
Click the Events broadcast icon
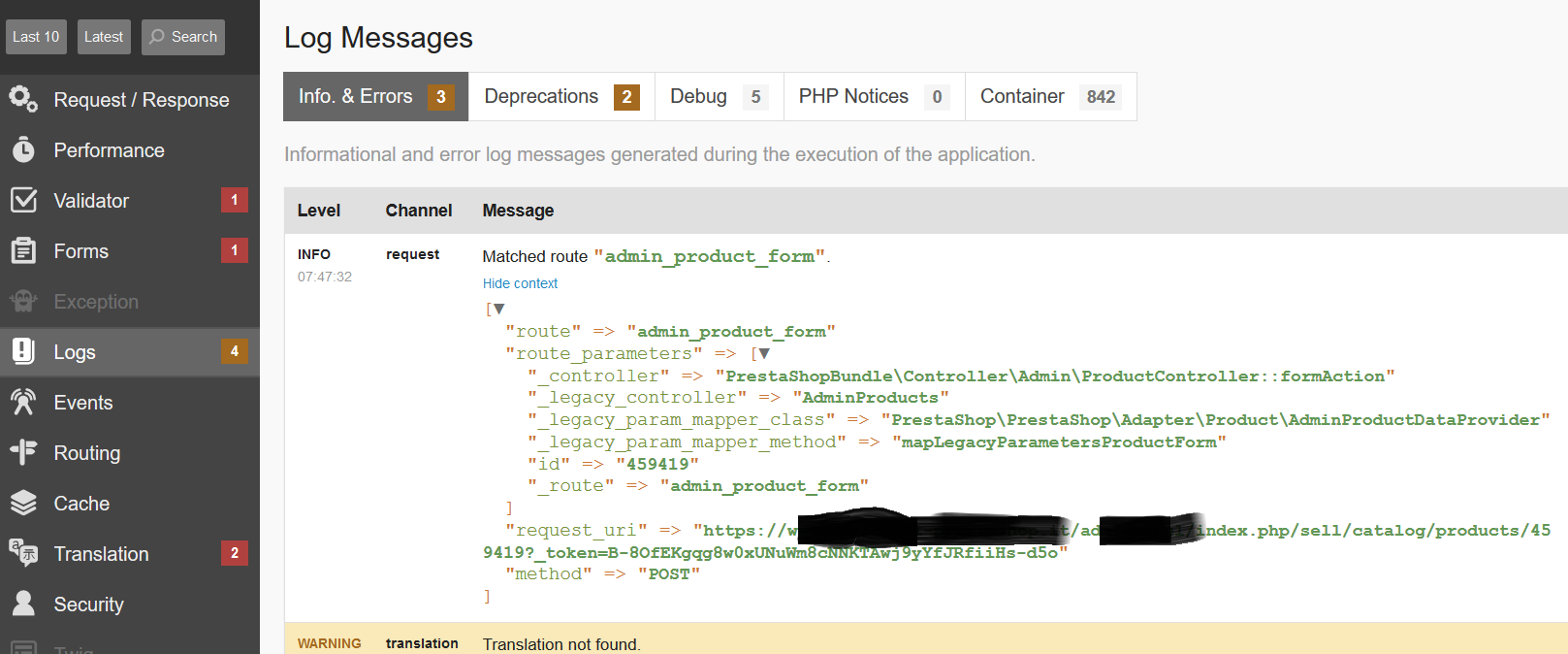23,402
